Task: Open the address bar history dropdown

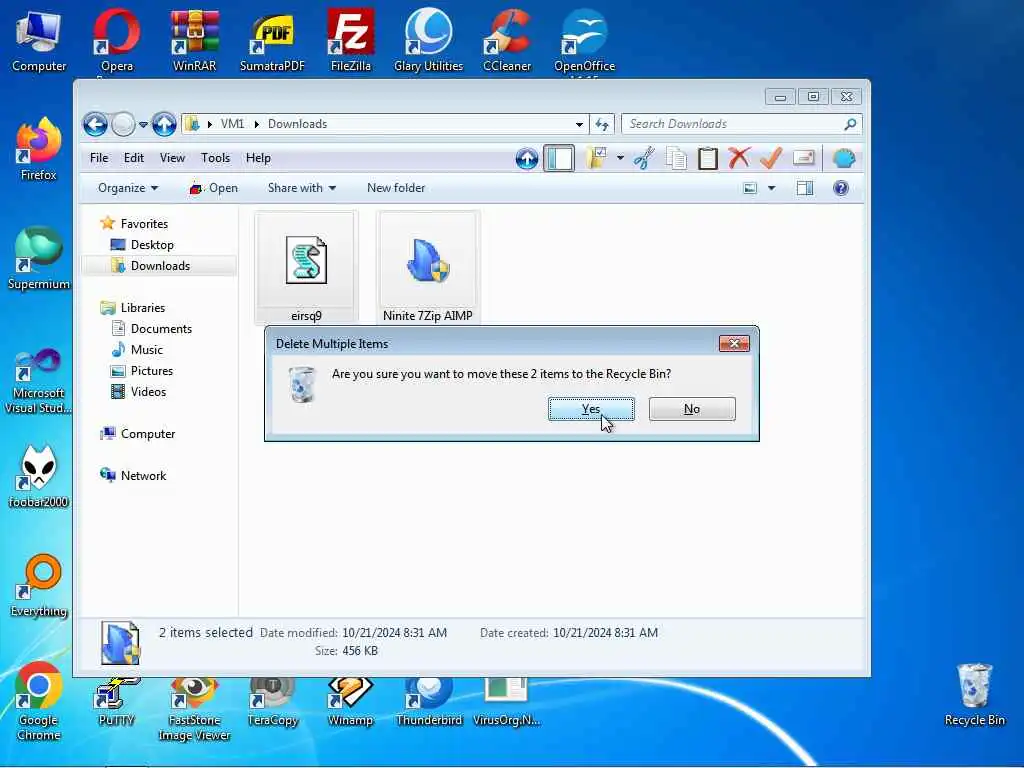Action: pyautogui.click(x=579, y=124)
